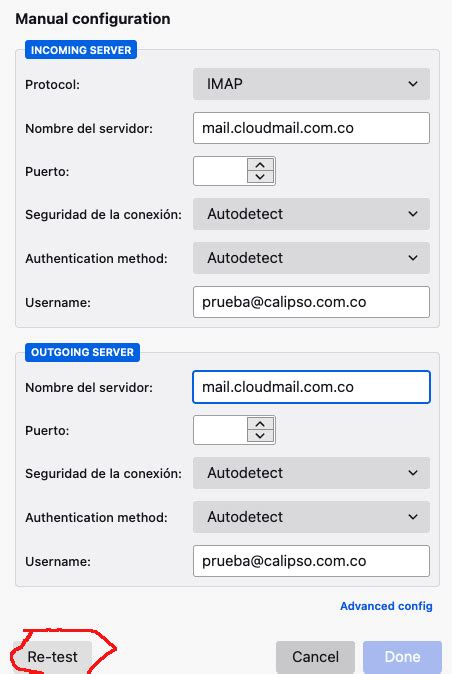Image resolution: width=452 pixels, height=674 pixels.
Task: Open the Advanced config link
Action: pos(386,606)
